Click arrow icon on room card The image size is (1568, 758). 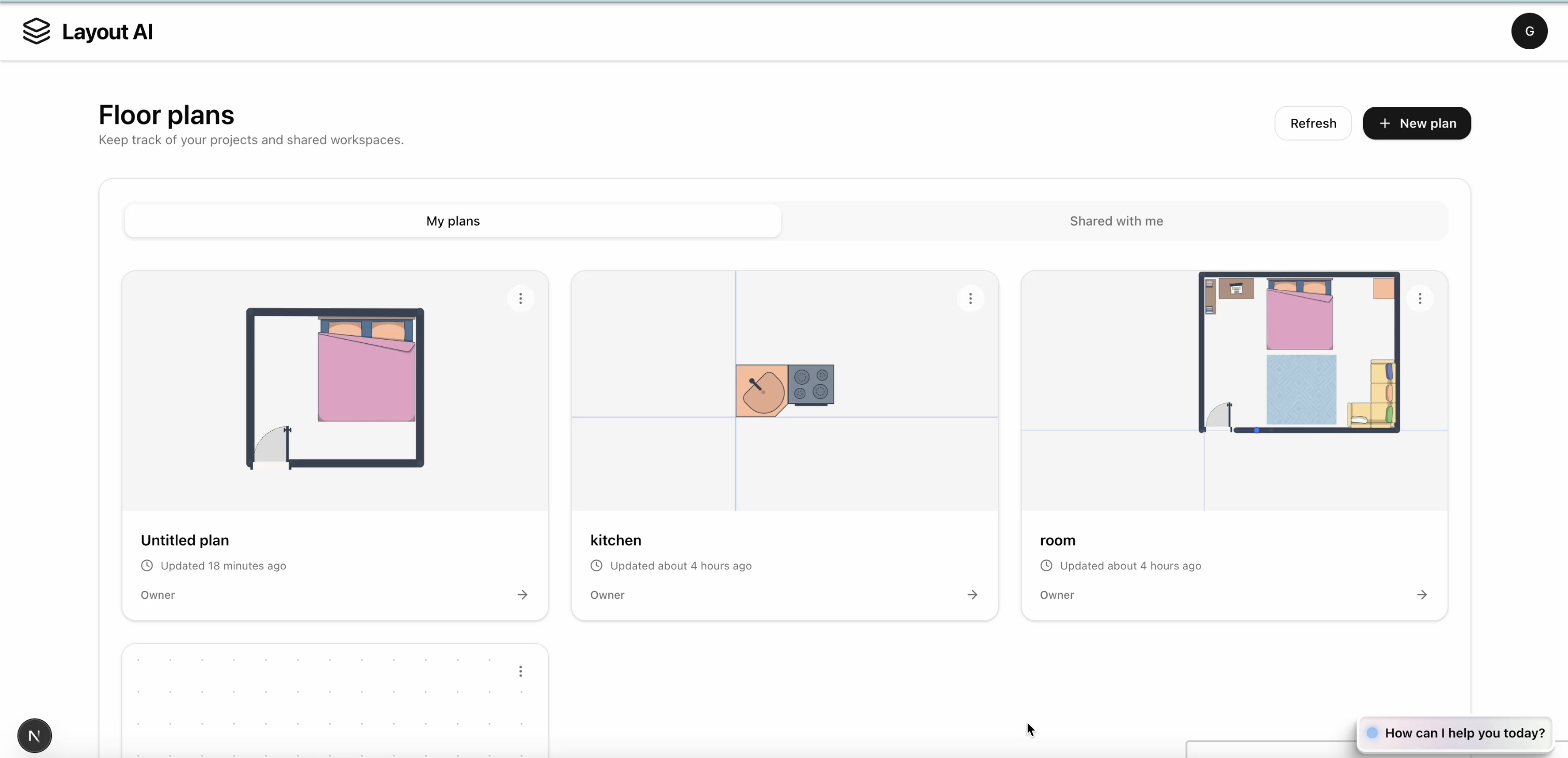(x=1421, y=595)
